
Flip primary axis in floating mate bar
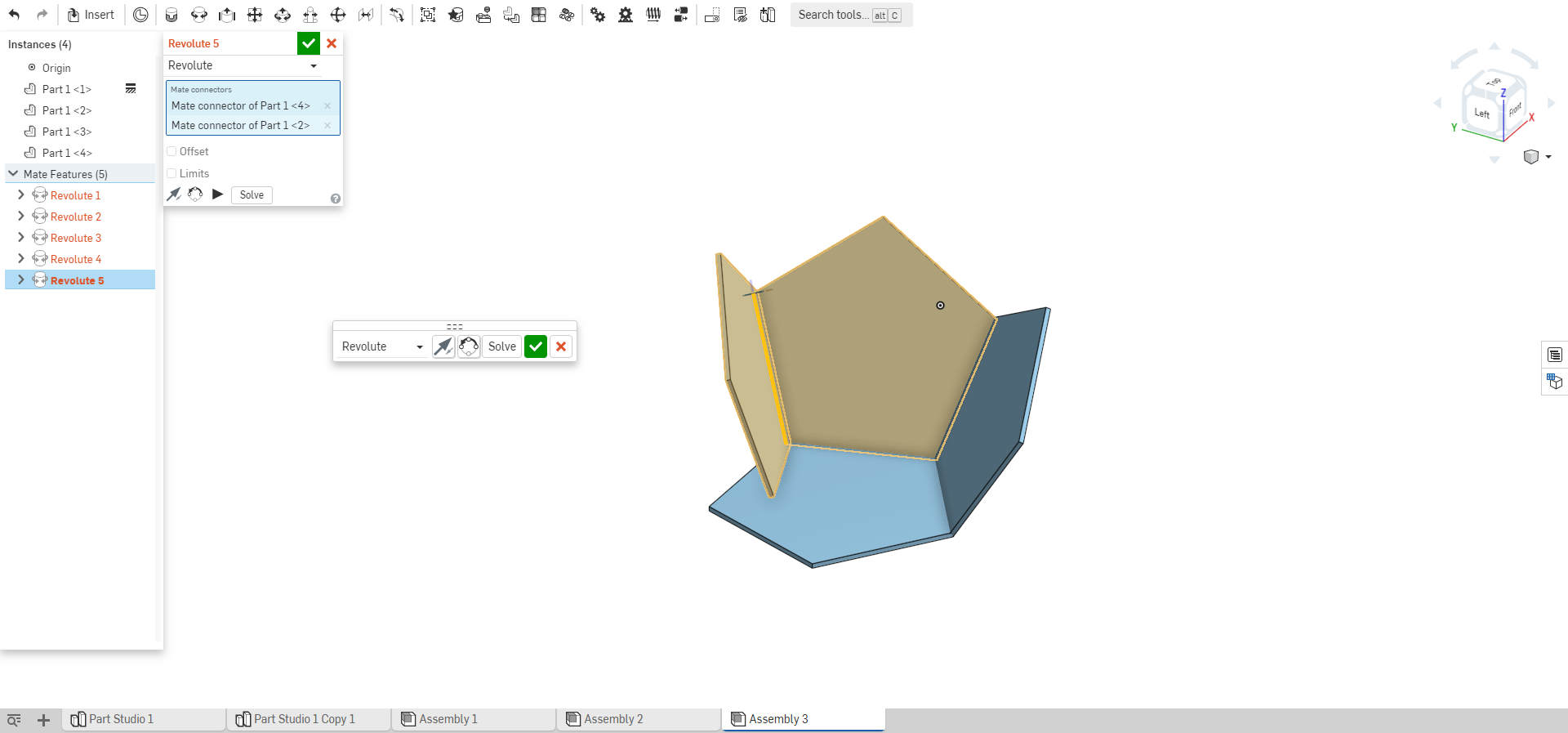(443, 346)
